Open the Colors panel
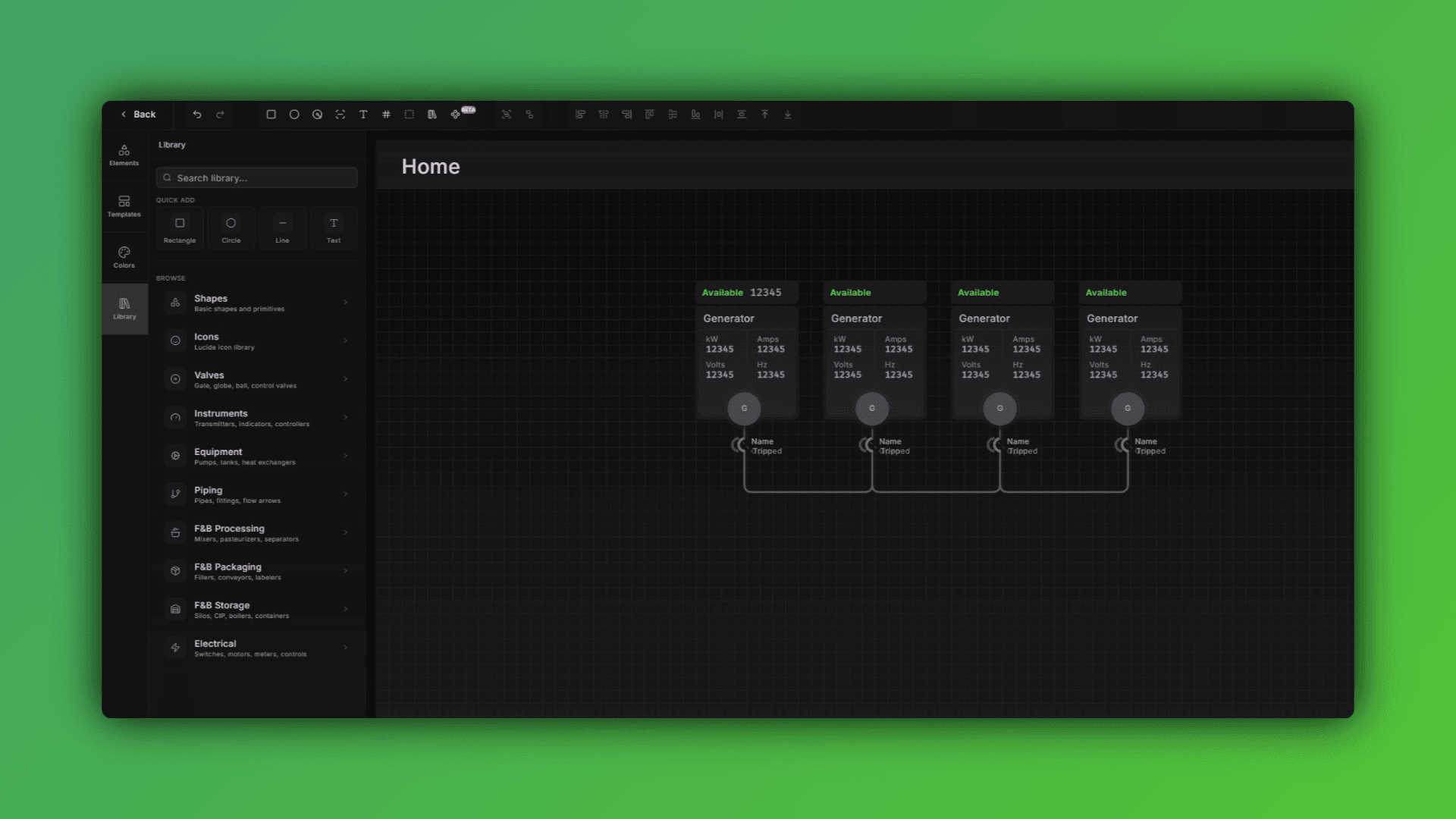 pyautogui.click(x=124, y=257)
